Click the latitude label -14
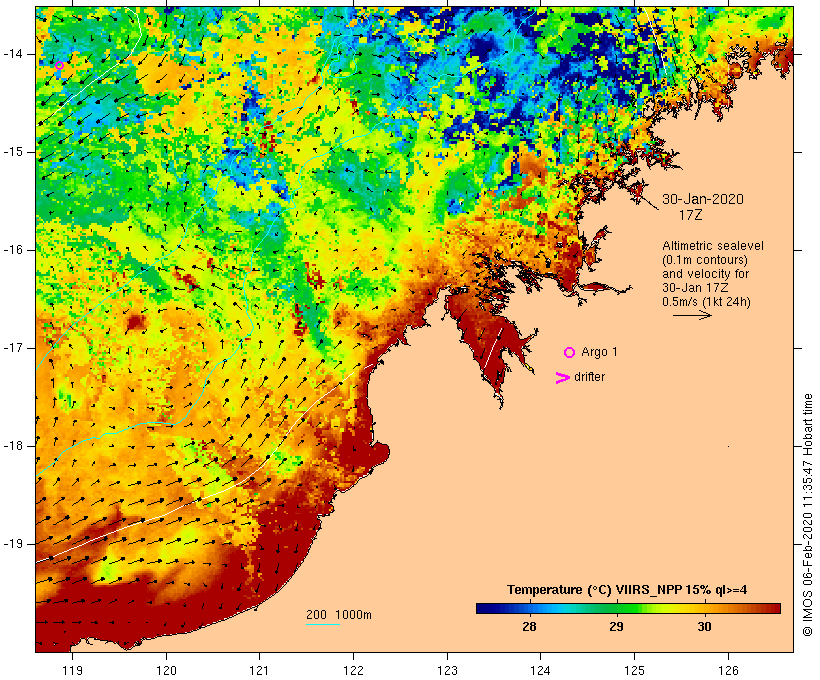This screenshot has width=820, height=680. point(12,54)
